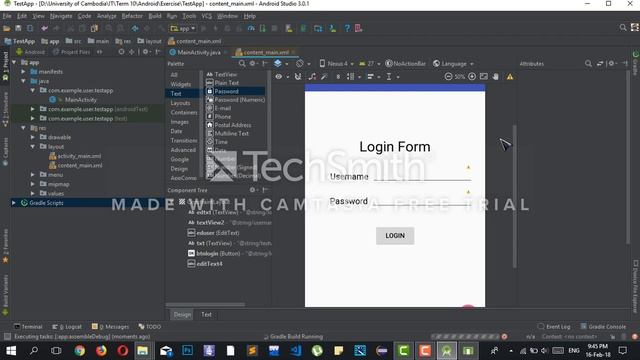Screen dimensions: 640x360
Task: Toggle the view options eye icon
Action: [279, 76]
